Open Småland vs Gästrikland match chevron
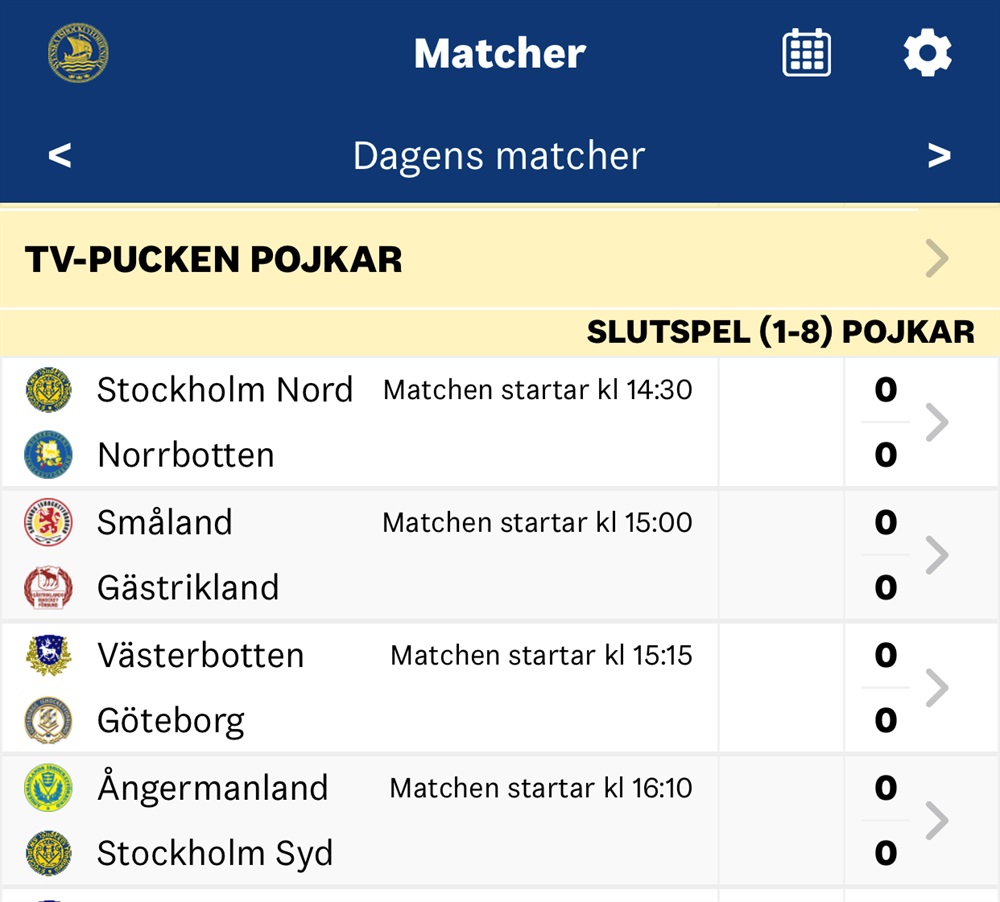The width and height of the screenshot is (1000, 902). [937, 555]
